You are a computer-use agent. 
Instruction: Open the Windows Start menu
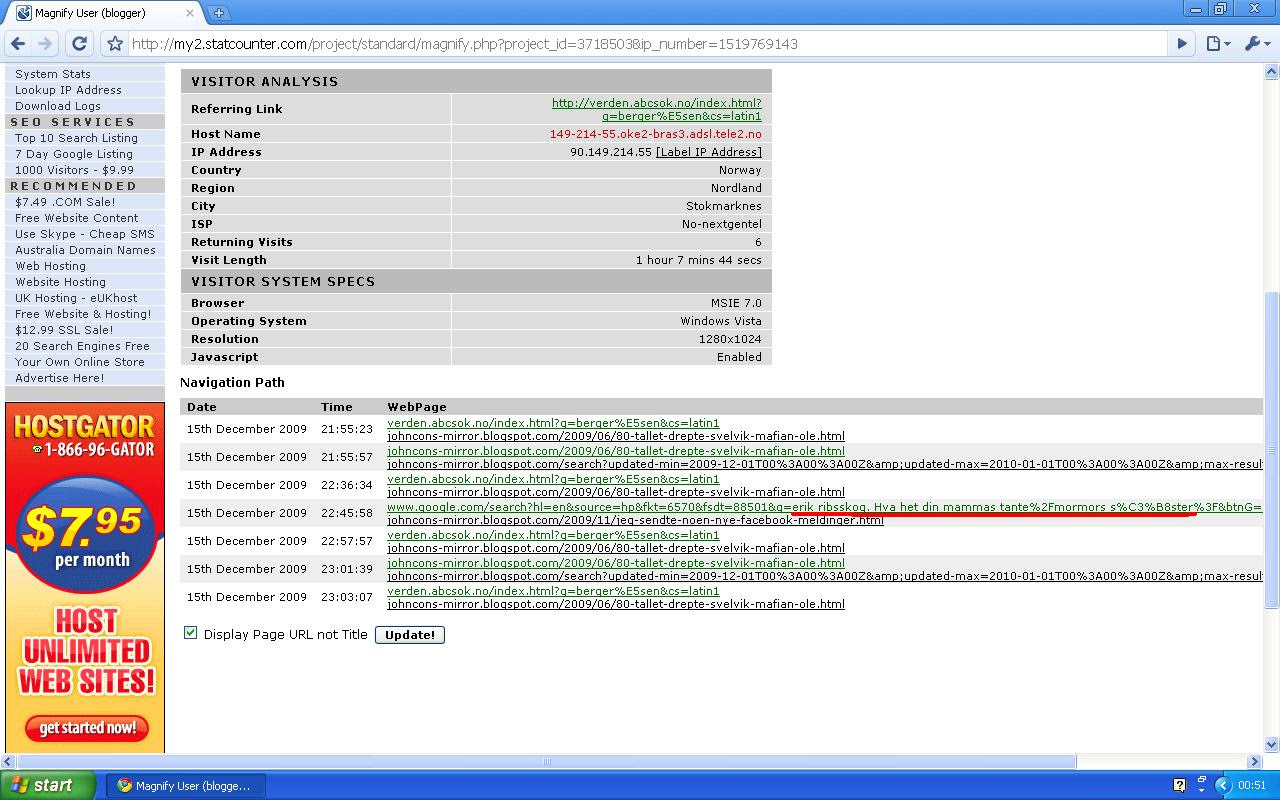point(48,785)
